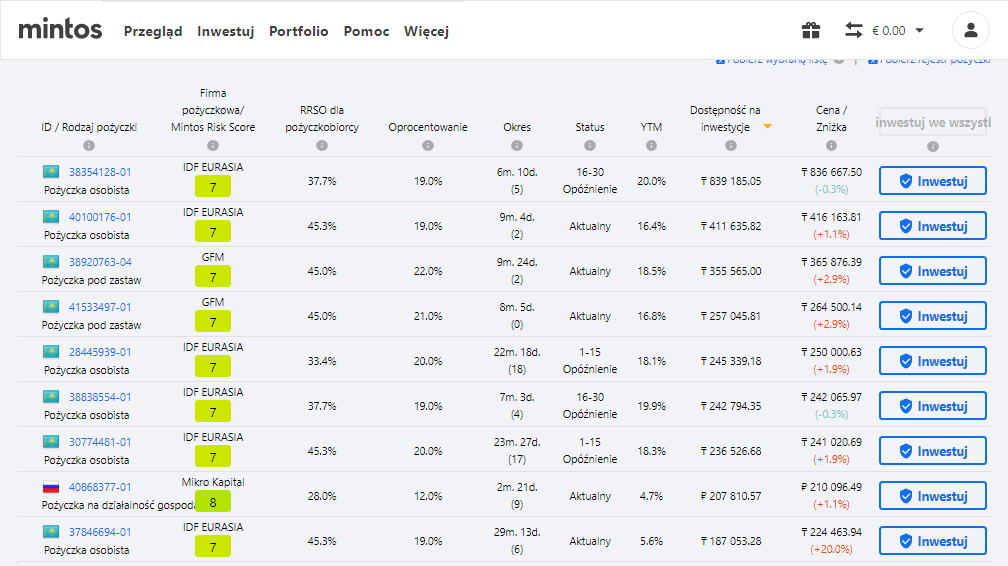Click the Status column header

coord(590,127)
